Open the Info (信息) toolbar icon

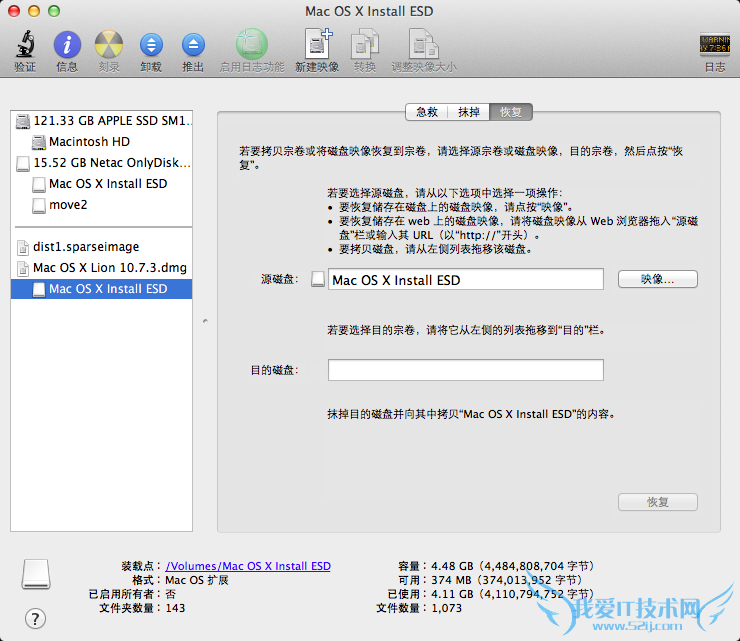[67, 45]
